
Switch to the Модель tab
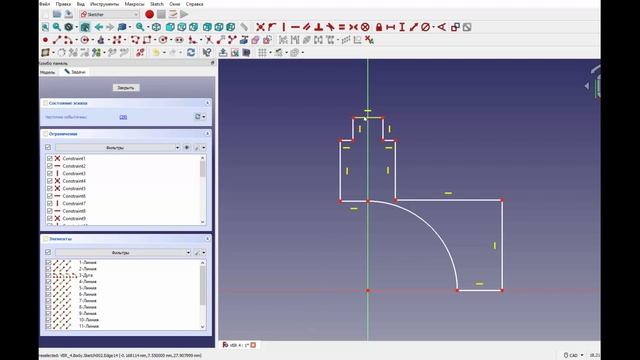pos(48,72)
